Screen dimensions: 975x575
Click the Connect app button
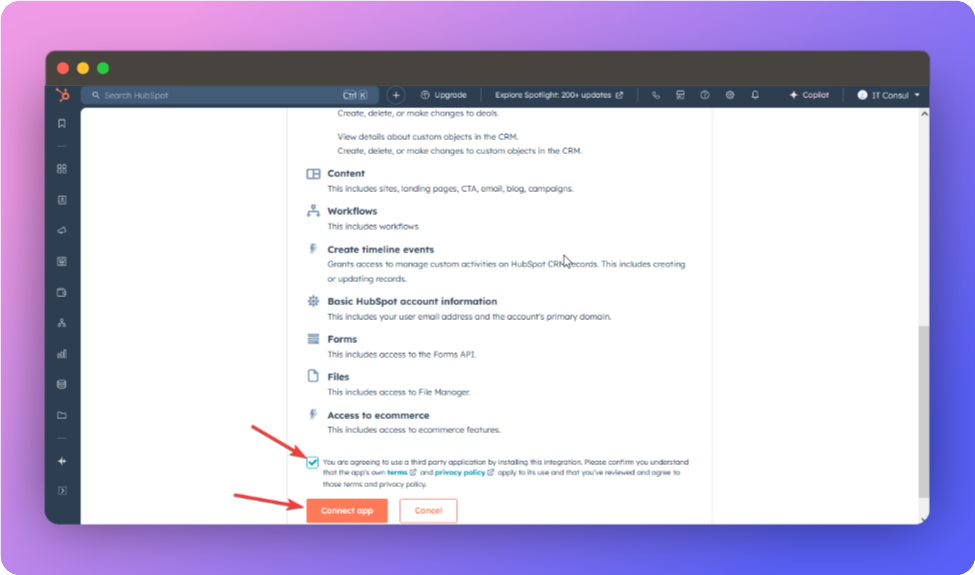click(x=347, y=510)
